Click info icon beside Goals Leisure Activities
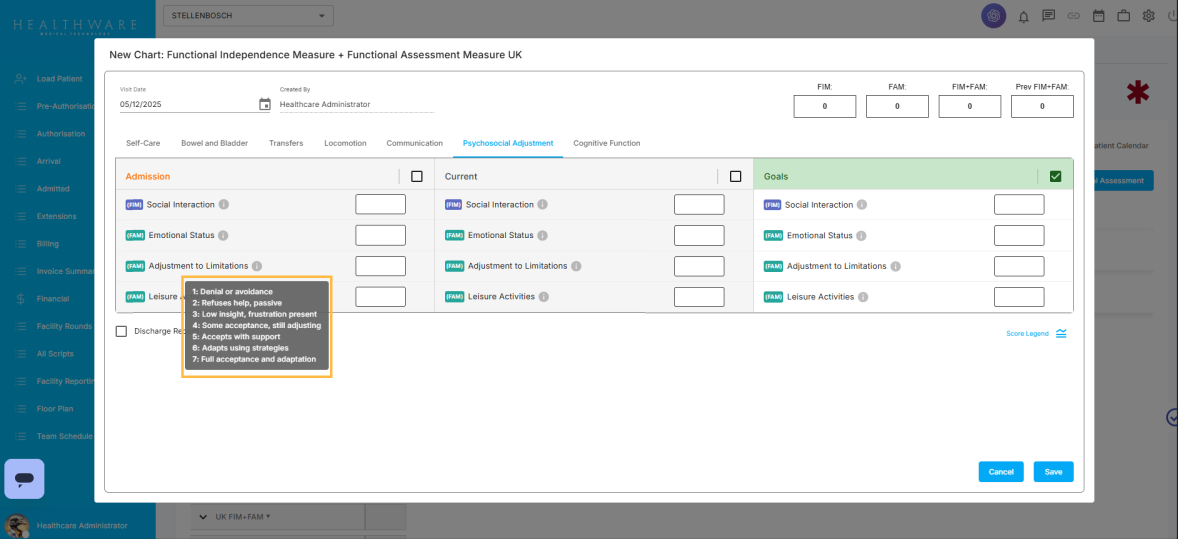This screenshot has height=539, width=1178. (x=863, y=297)
